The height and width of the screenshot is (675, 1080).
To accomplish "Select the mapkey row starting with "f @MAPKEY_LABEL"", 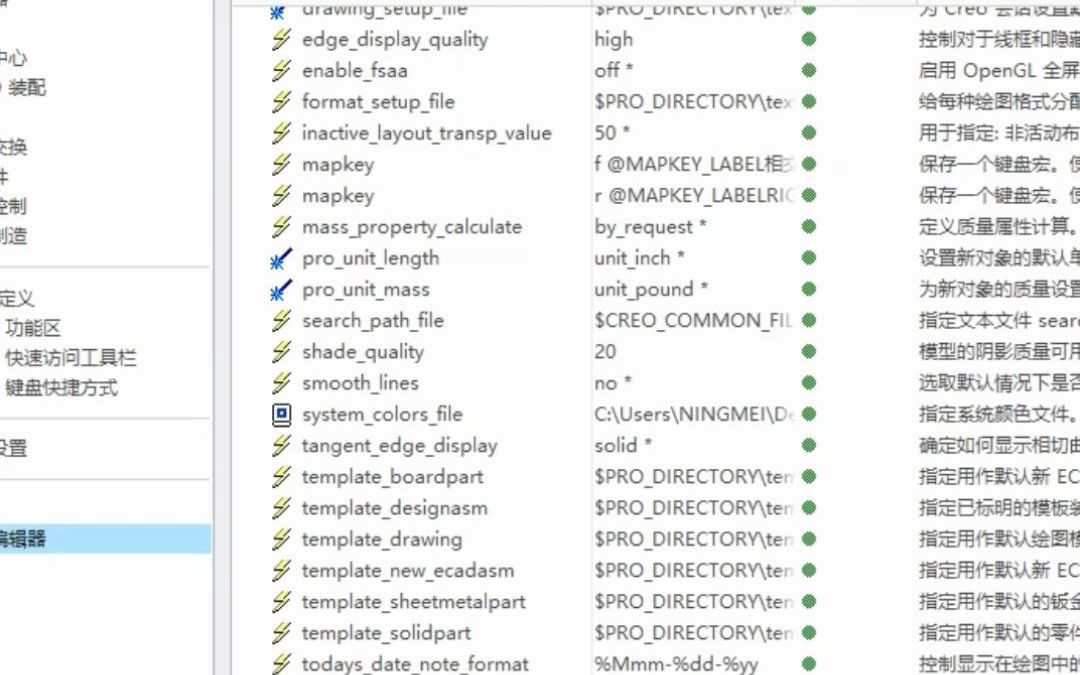I will click(692, 165).
